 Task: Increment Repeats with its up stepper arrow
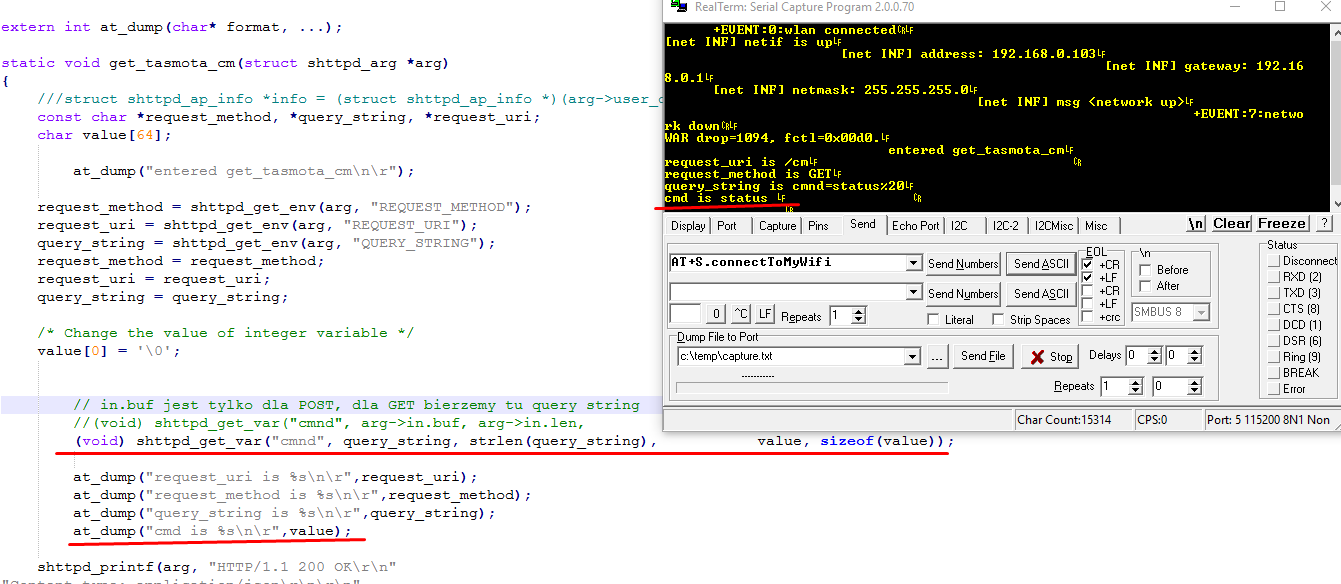[859, 310]
